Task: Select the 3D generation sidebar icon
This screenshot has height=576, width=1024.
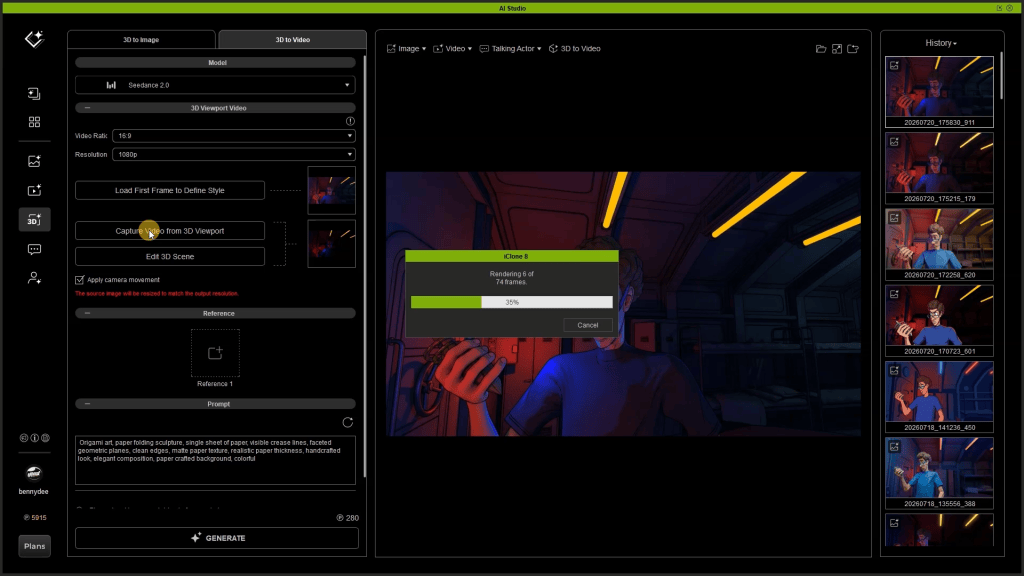Action: click(x=34, y=219)
